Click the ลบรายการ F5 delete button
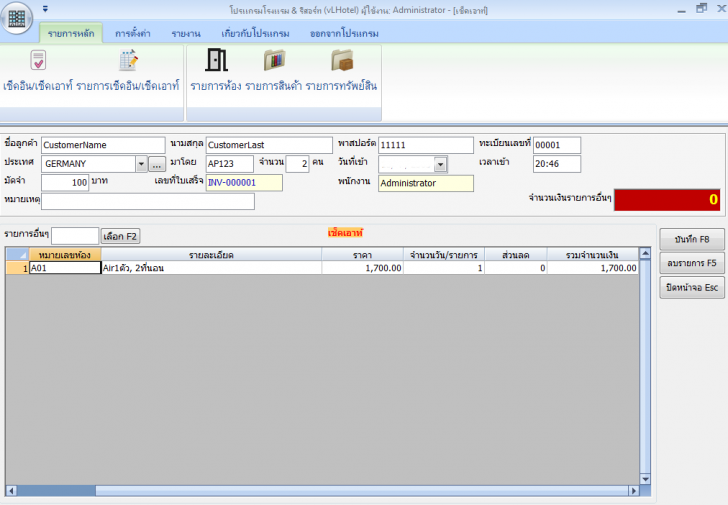The height and width of the screenshot is (505, 728). (692, 263)
